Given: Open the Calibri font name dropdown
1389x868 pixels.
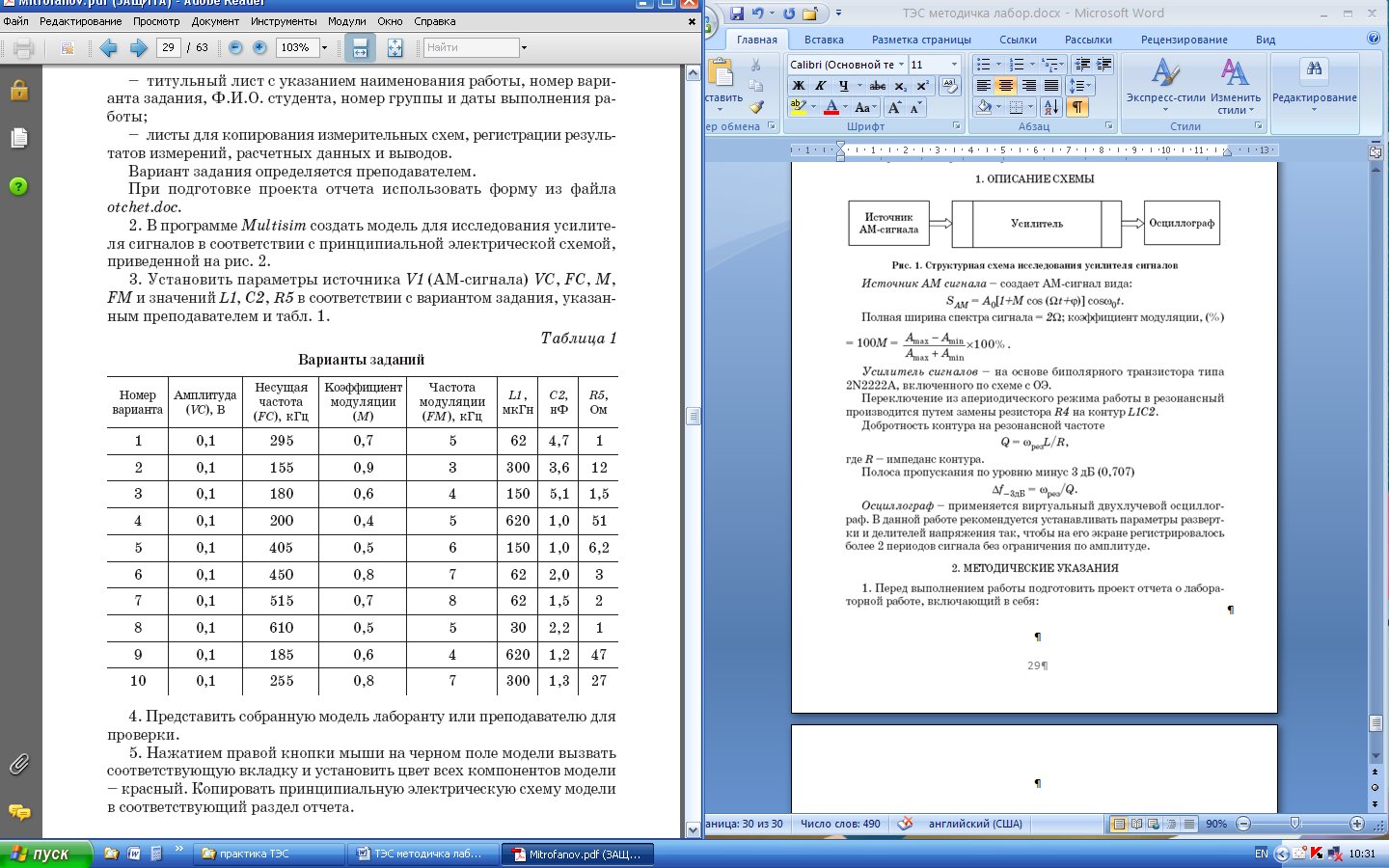Looking at the screenshot, I should 901,65.
